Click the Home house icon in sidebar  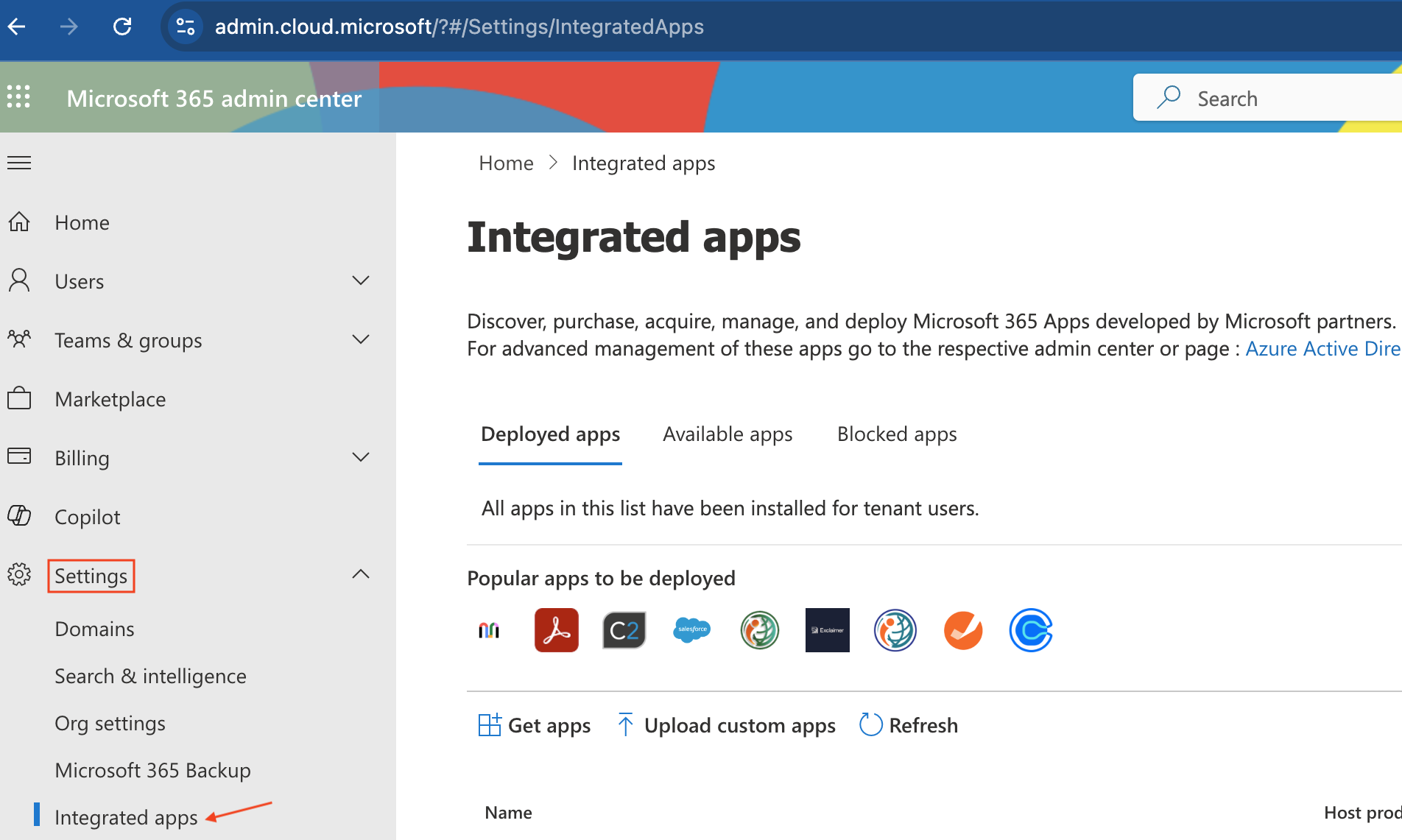pyautogui.click(x=19, y=222)
